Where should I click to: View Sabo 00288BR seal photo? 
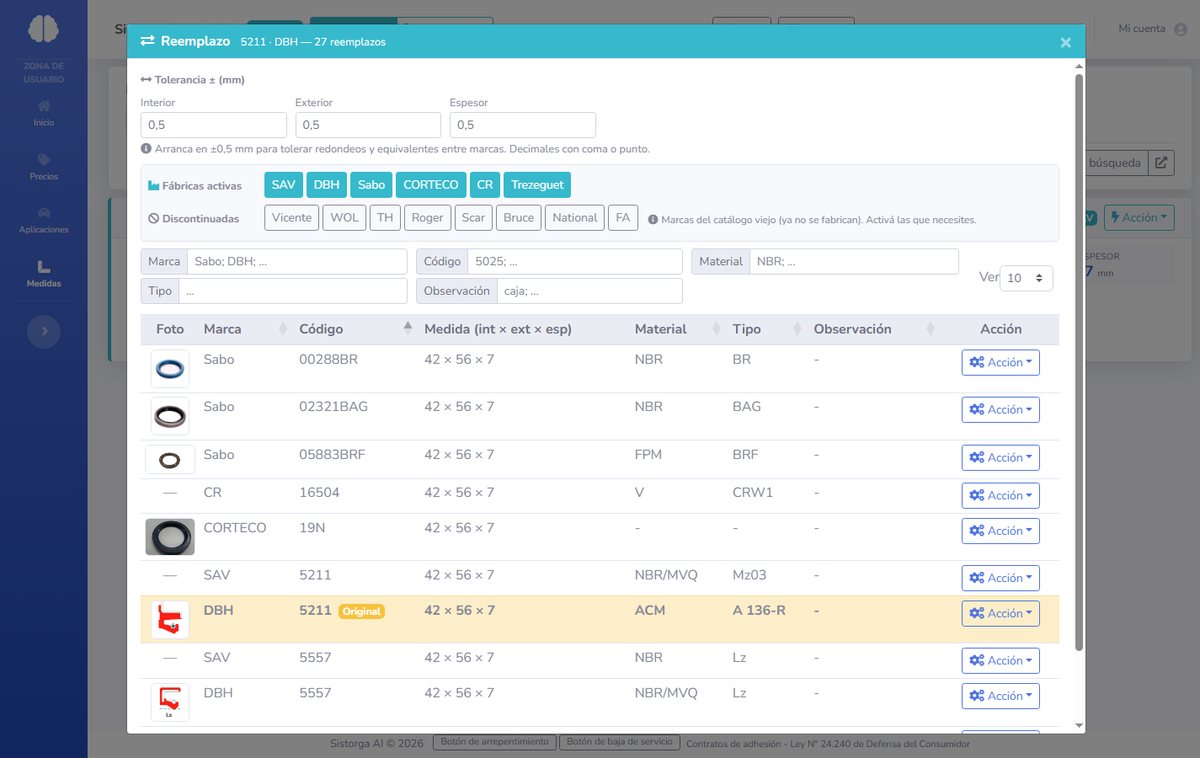click(x=170, y=369)
